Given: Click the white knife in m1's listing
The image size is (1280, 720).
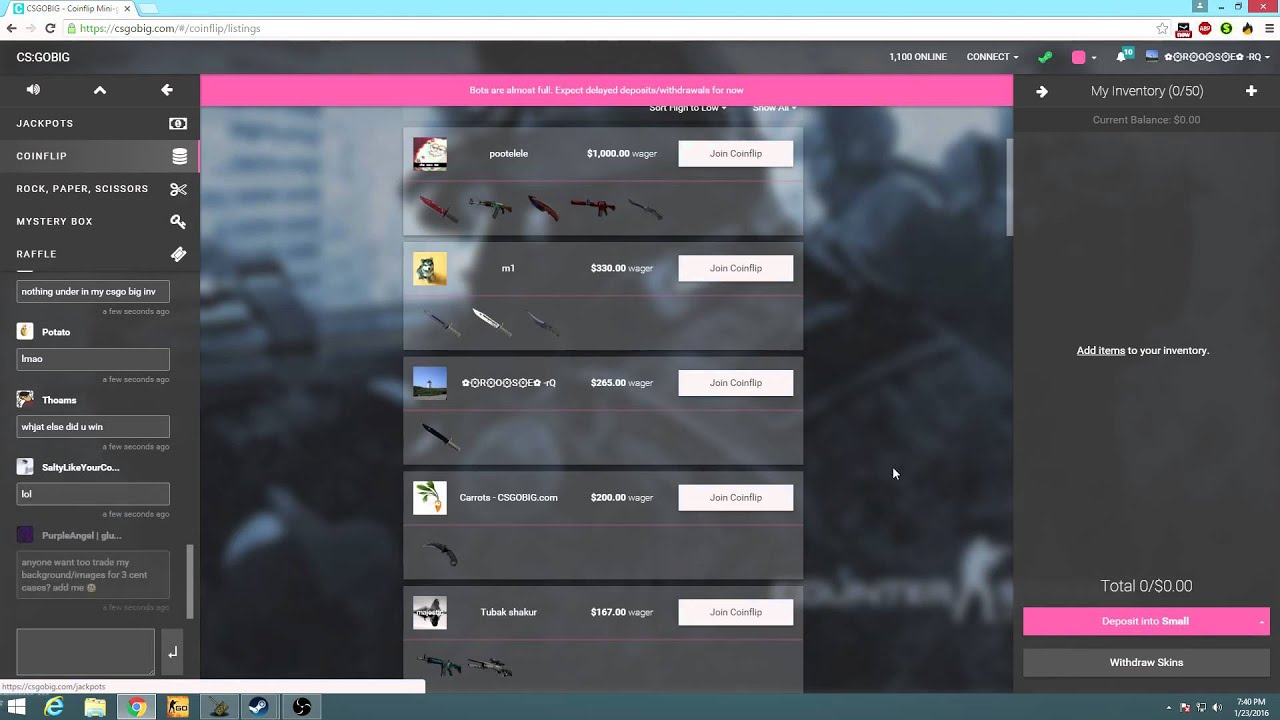Looking at the screenshot, I should (x=491, y=322).
